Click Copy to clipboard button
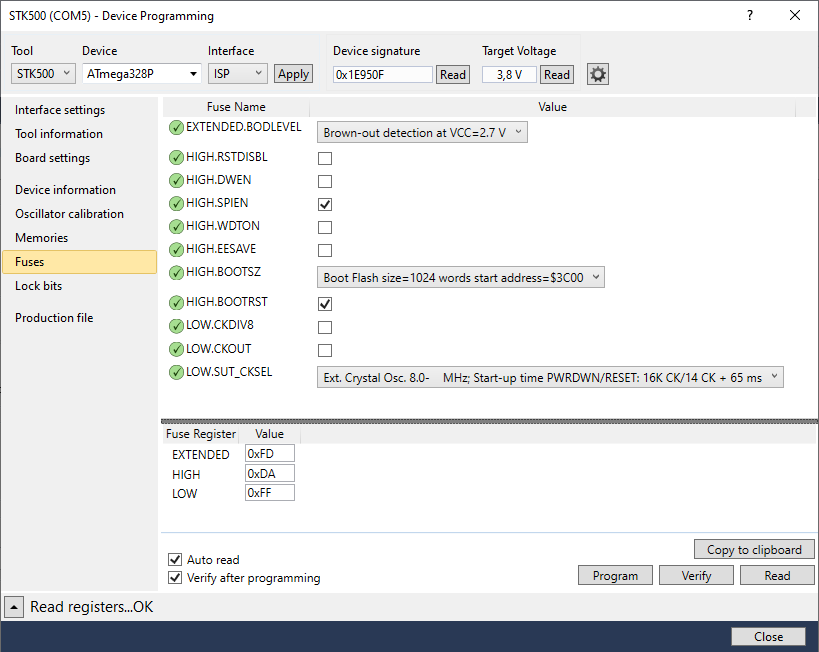 [754, 550]
